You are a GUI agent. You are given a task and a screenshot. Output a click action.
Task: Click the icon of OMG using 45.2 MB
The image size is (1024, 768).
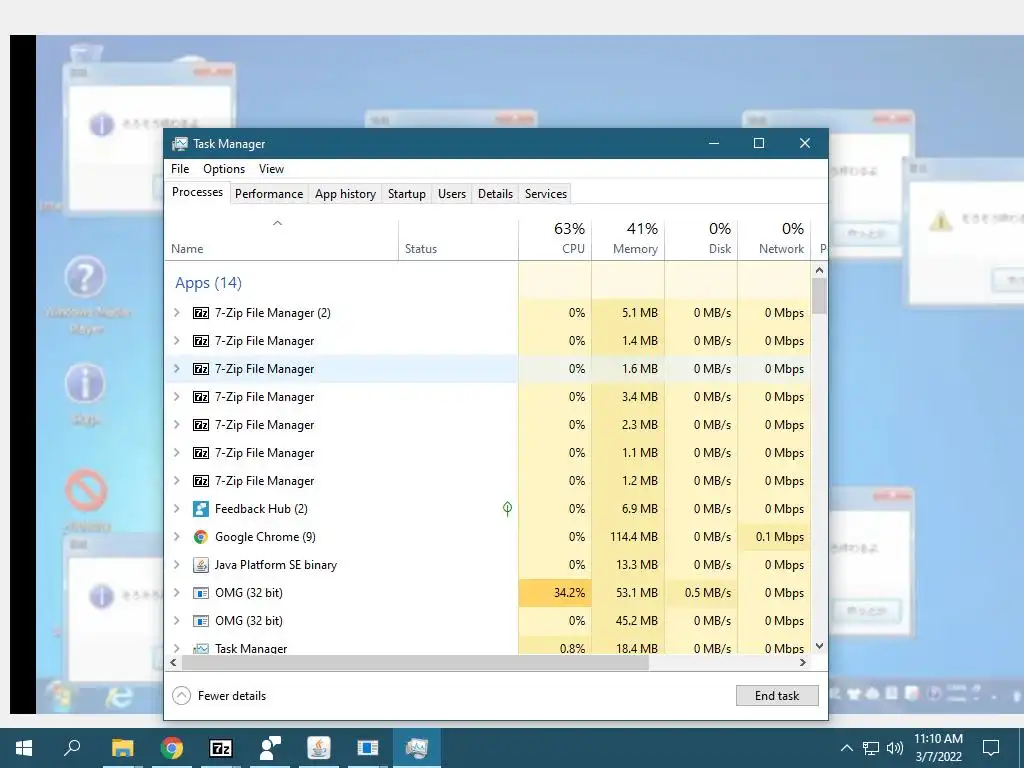(x=200, y=621)
